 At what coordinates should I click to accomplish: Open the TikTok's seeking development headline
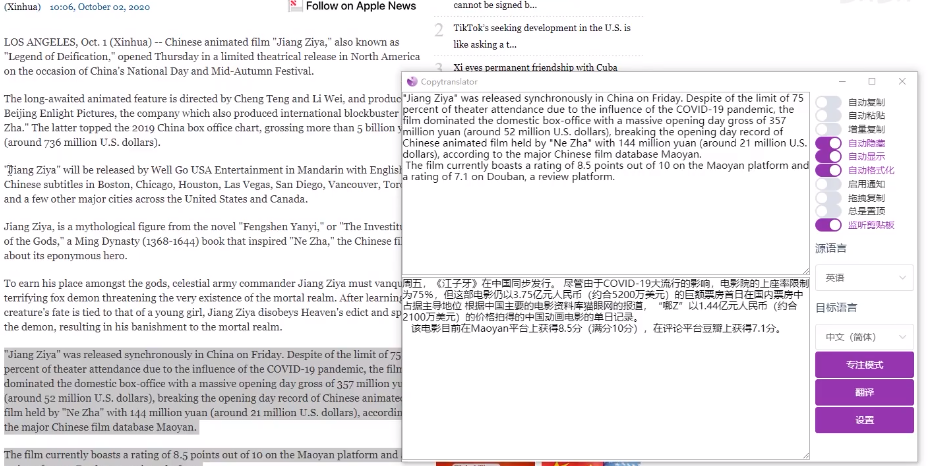541,36
